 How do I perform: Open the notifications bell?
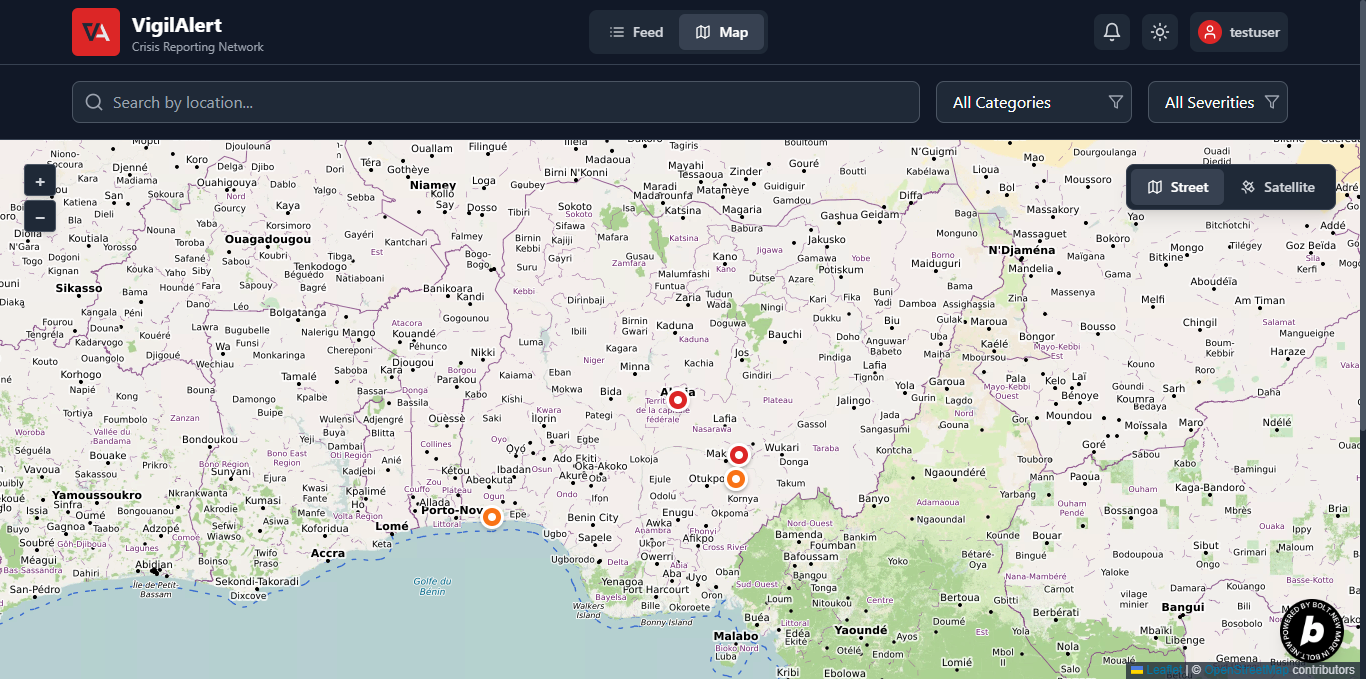tap(1112, 32)
